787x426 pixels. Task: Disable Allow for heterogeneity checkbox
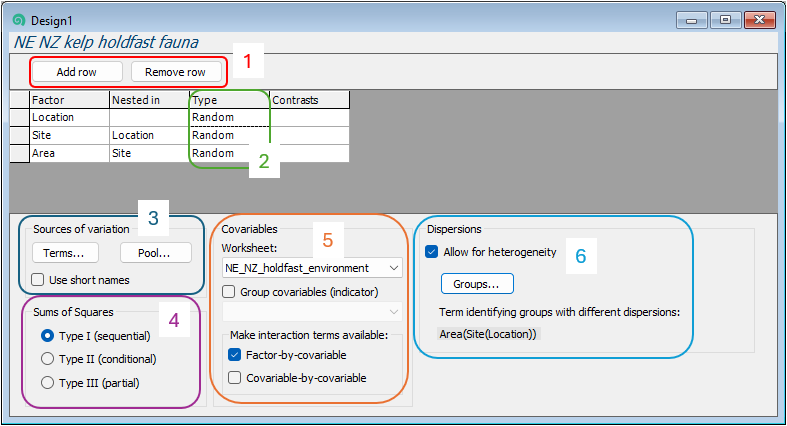click(432, 252)
